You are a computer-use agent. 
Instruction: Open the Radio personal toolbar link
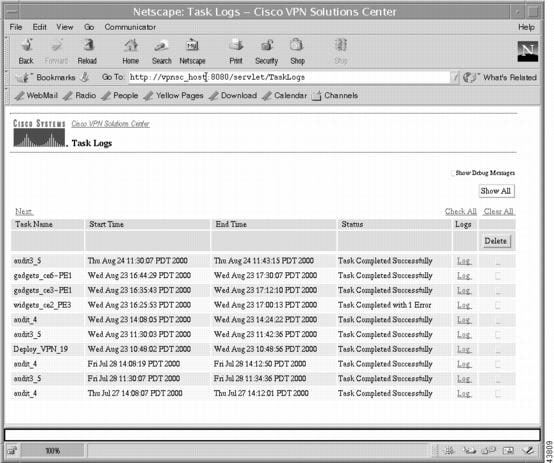pos(80,95)
